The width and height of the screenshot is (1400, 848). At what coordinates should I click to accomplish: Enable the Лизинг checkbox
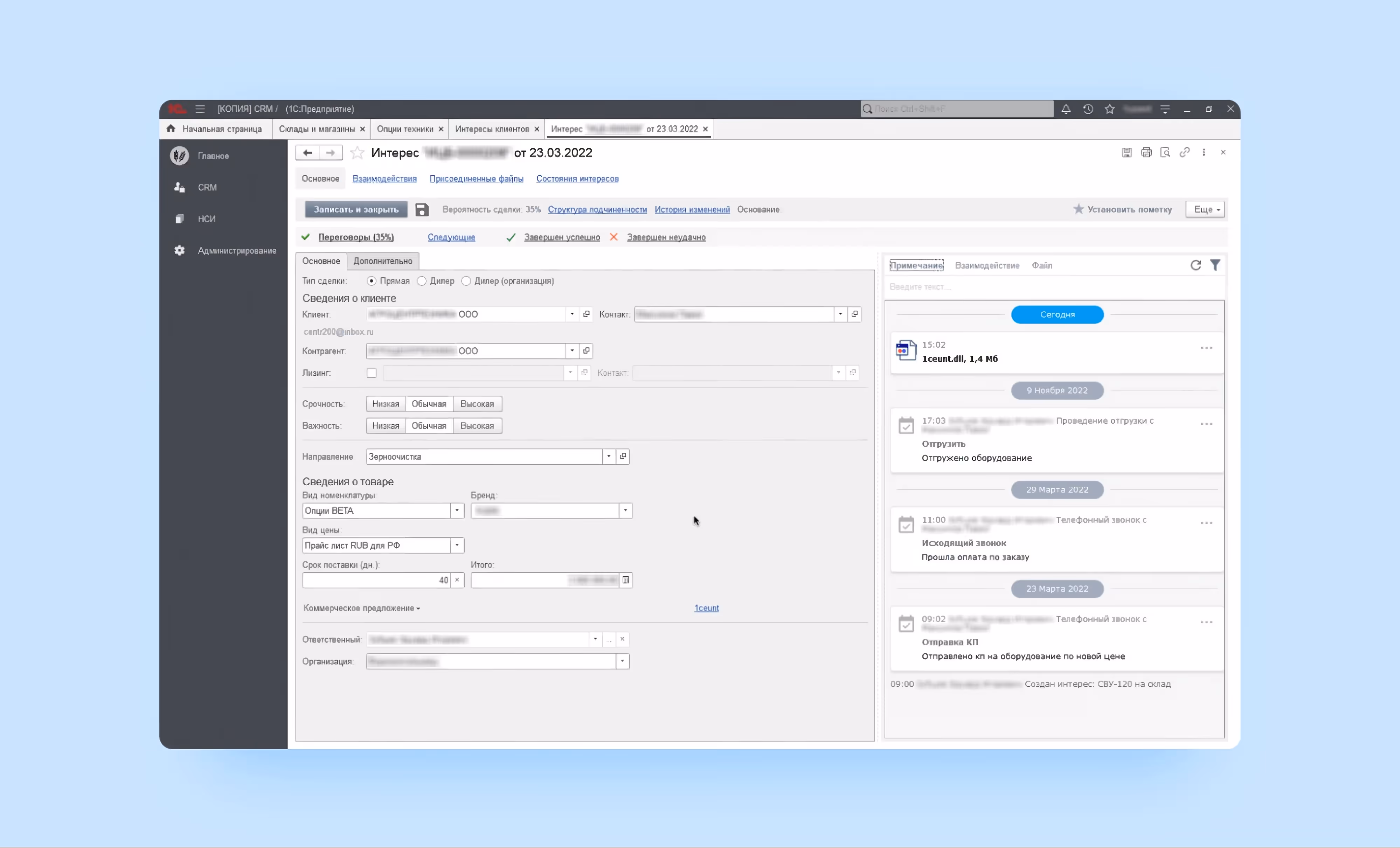[371, 373]
